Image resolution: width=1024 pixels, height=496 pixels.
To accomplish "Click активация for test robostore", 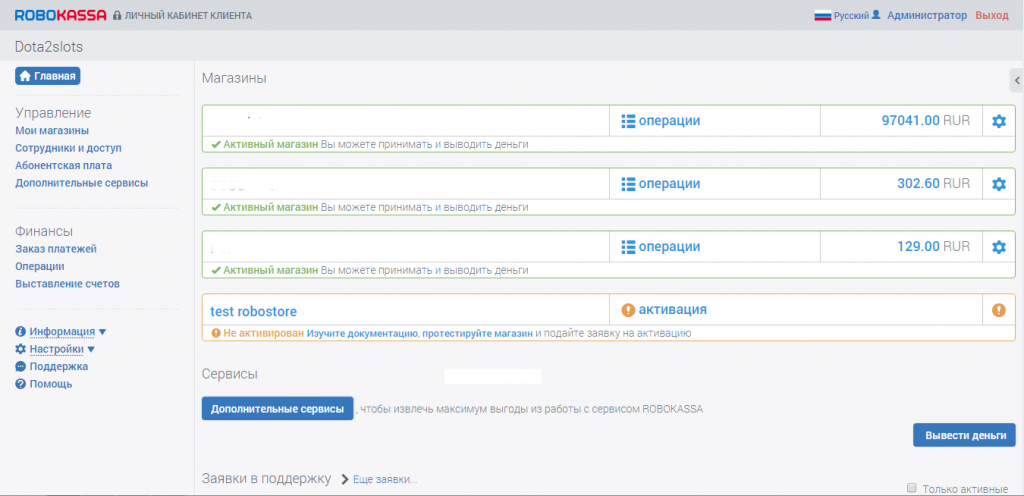I will pyautogui.click(x=664, y=309).
